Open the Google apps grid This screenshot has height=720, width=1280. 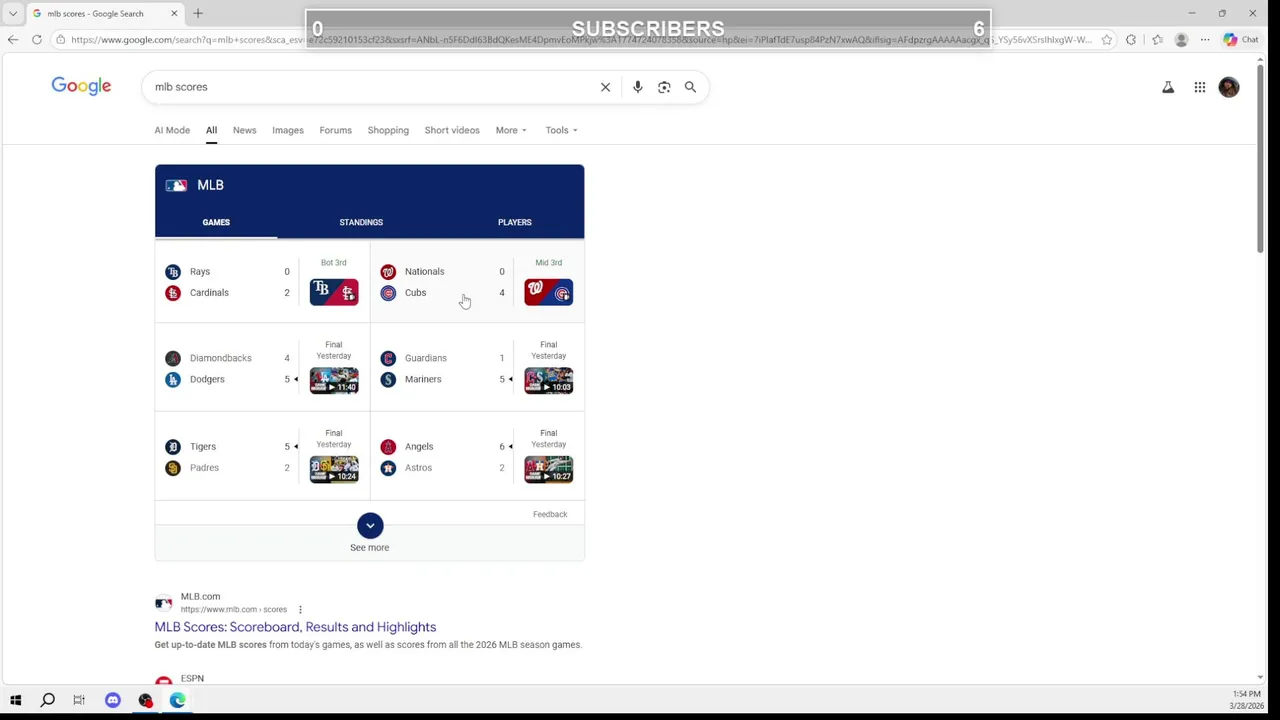click(1200, 87)
